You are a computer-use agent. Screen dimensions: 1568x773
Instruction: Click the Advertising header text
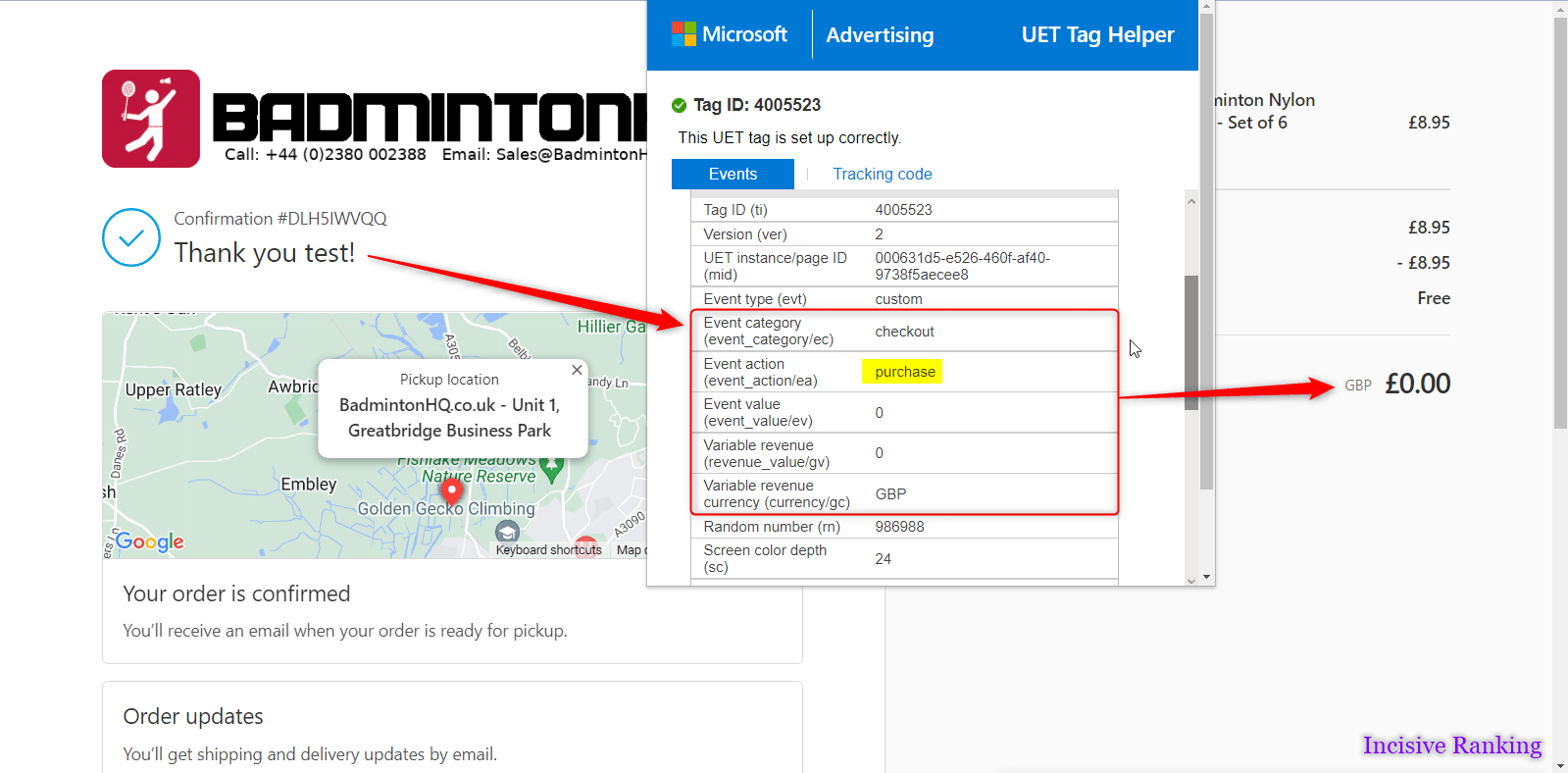coord(880,35)
